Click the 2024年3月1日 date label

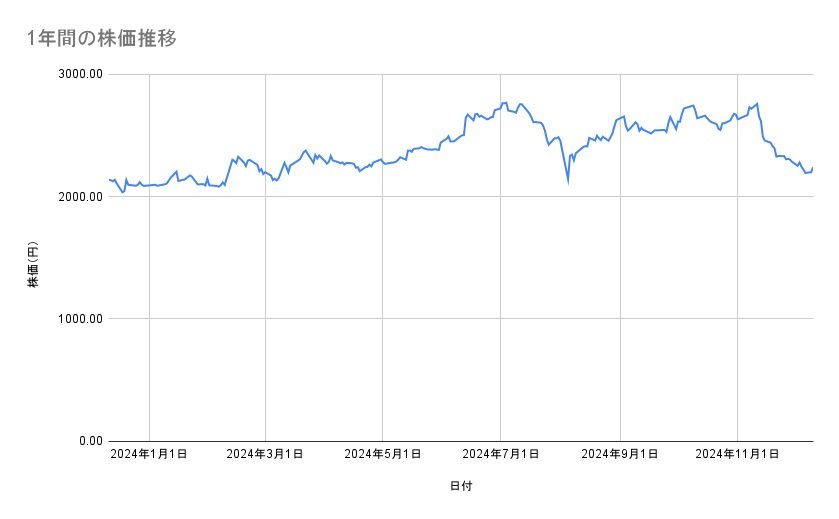click(x=265, y=455)
